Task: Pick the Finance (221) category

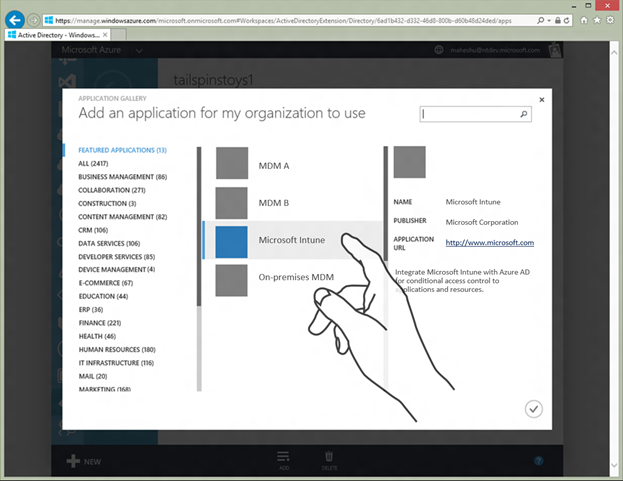Action: pos(99,323)
